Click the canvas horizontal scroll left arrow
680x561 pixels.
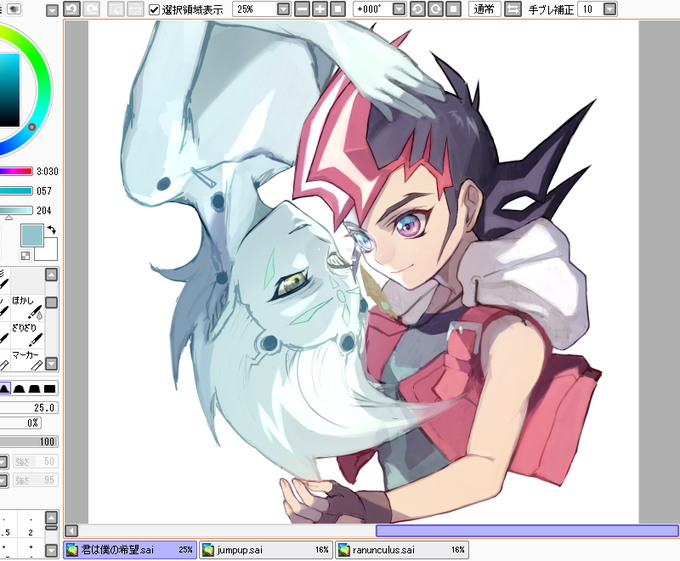tap(72, 531)
